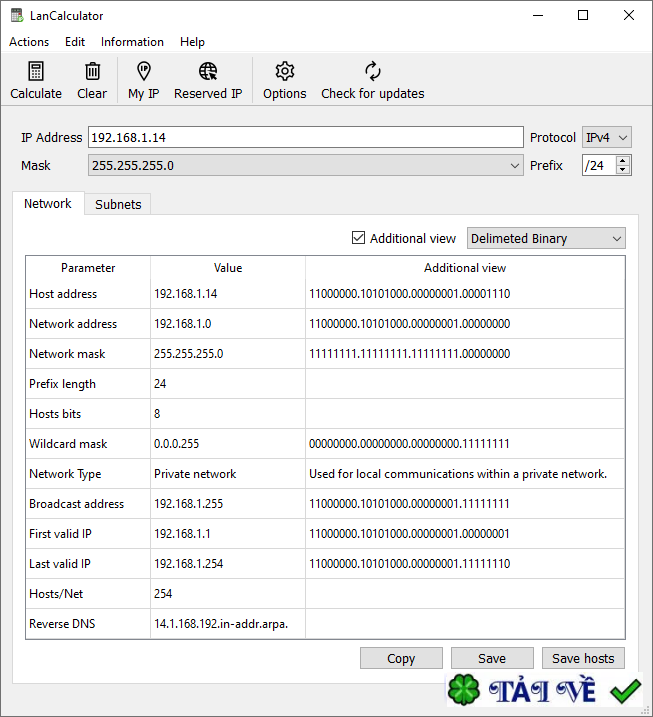653x717 pixels.
Task: Open the Options gear icon
Action: point(285,72)
